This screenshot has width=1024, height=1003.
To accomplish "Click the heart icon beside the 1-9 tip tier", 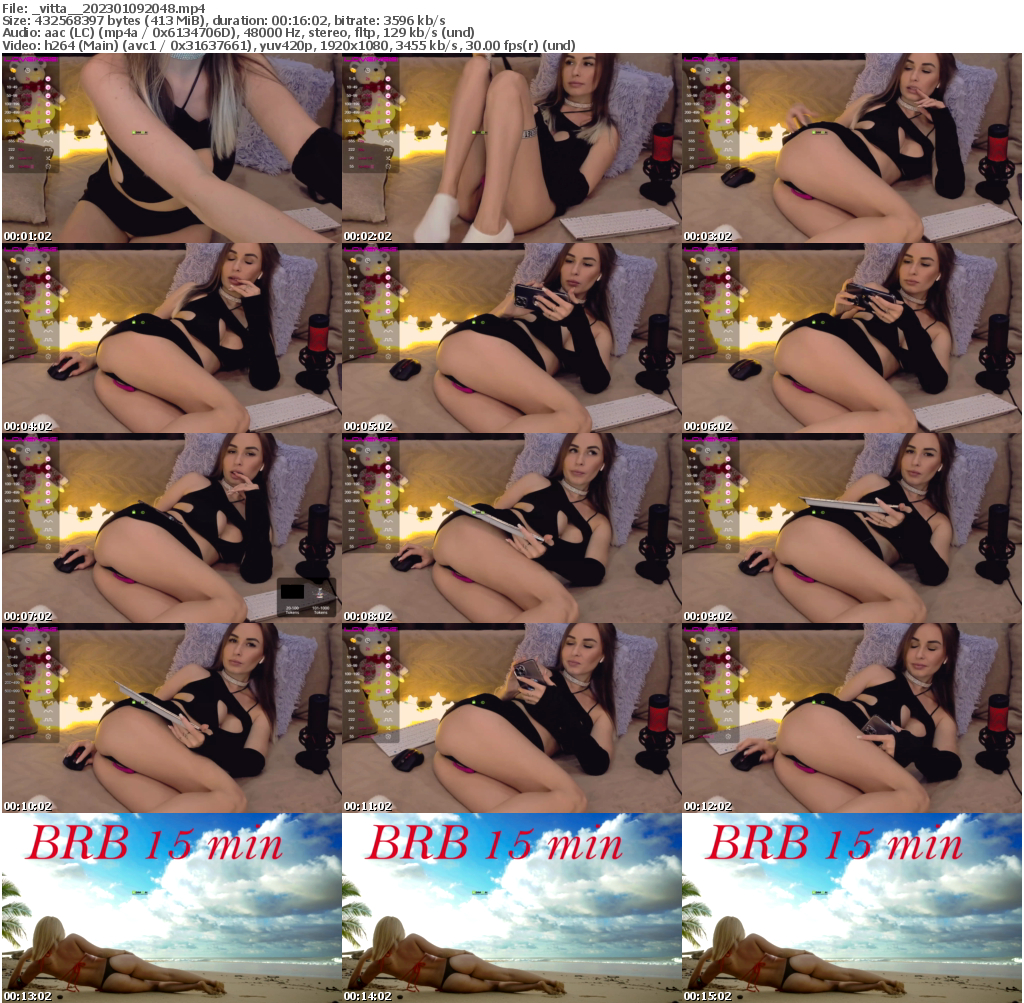I will tap(48, 78).
